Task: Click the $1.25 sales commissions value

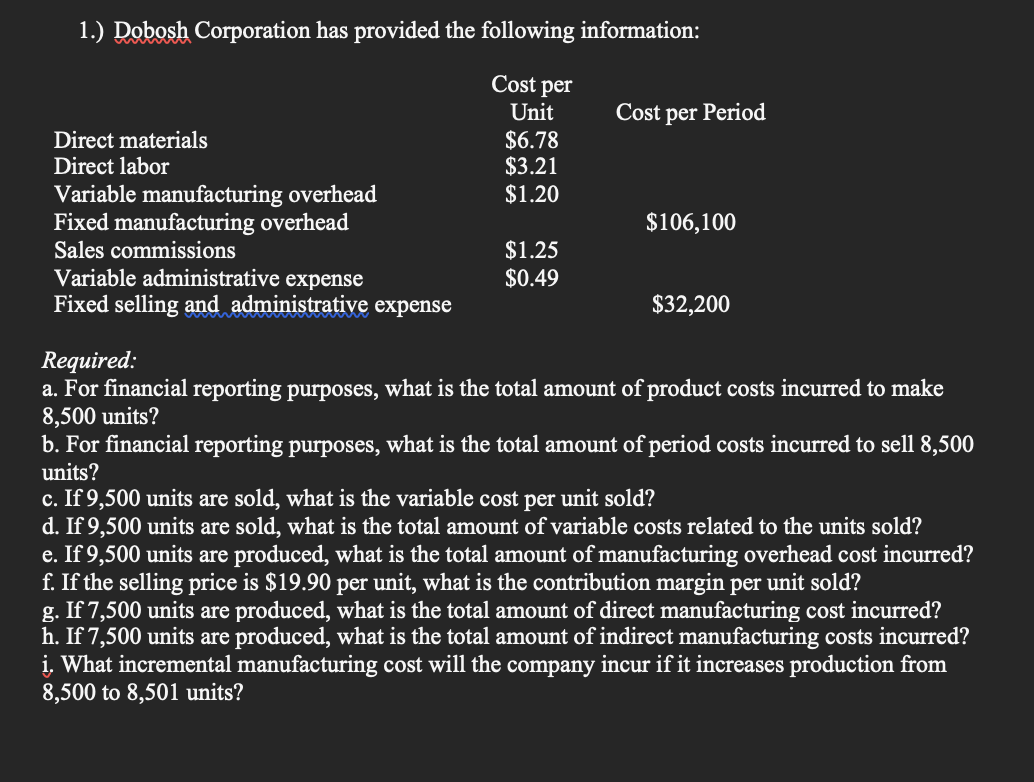Action: [x=532, y=250]
